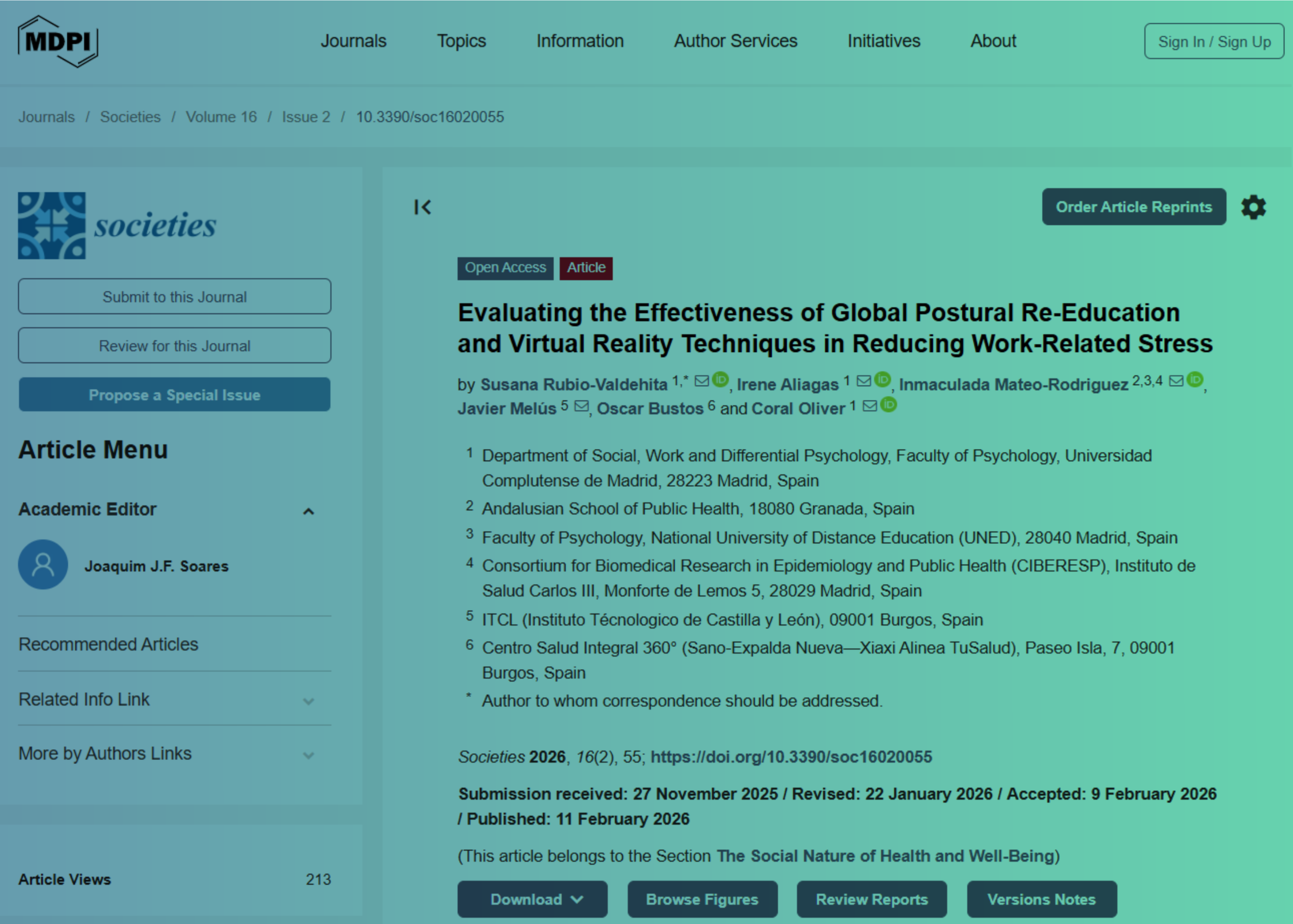Screen dimensions: 1293x924
Task: Open the settings gear icon
Action: [1253, 207]
